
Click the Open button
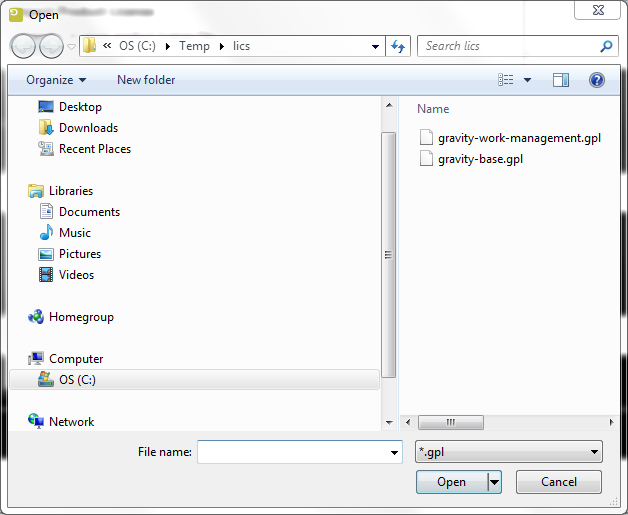point(451,482)
